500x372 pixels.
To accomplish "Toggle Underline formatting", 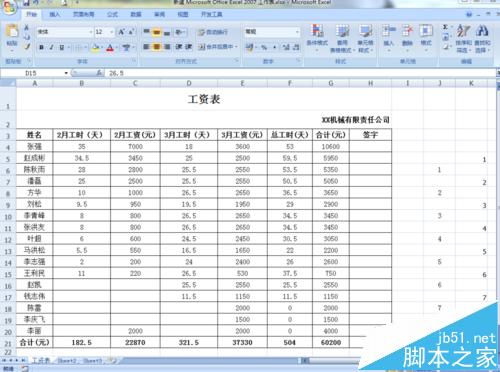I will pyautogui.click(x=62, y=47).
